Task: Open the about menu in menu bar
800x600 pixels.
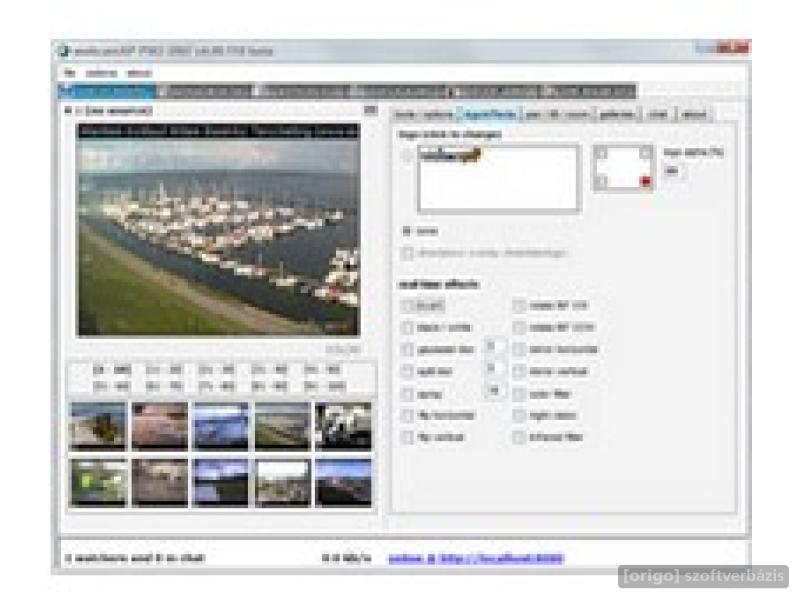Action: 139,73
